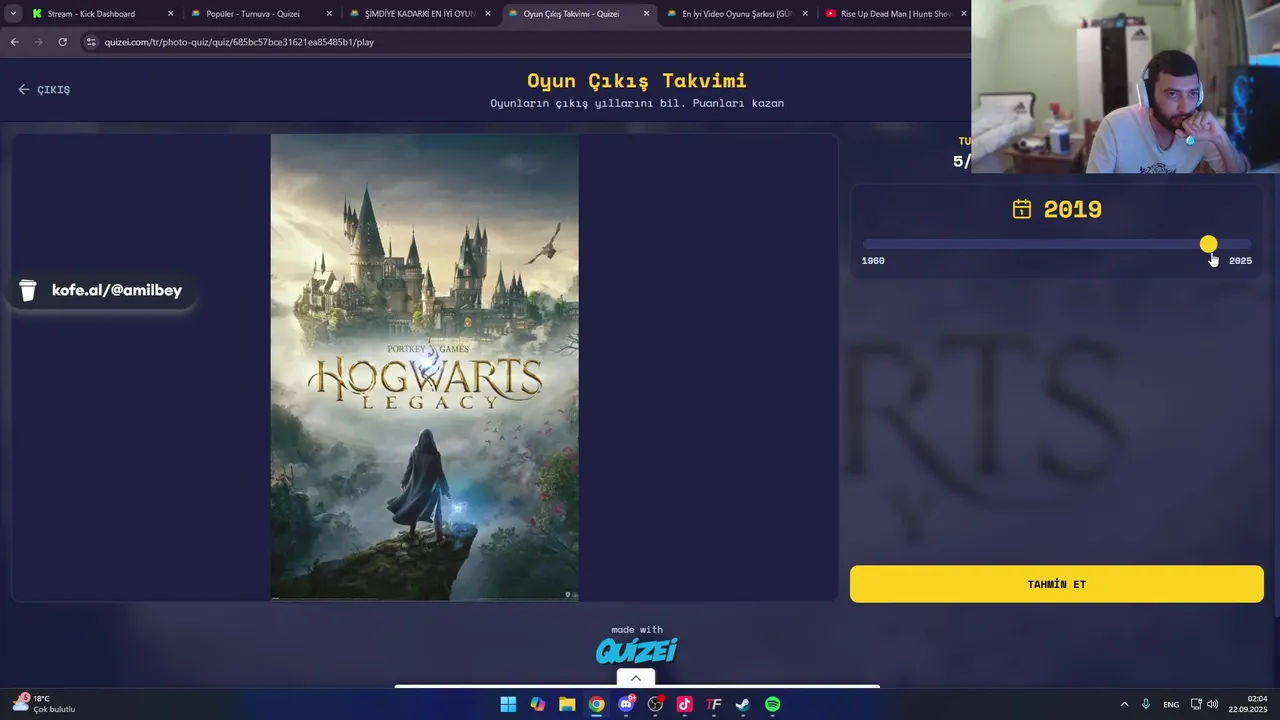The height and width of the screenshot is (720, 1280).
Task: Close the Popüler - Turnuva tab
Action: 329,14
